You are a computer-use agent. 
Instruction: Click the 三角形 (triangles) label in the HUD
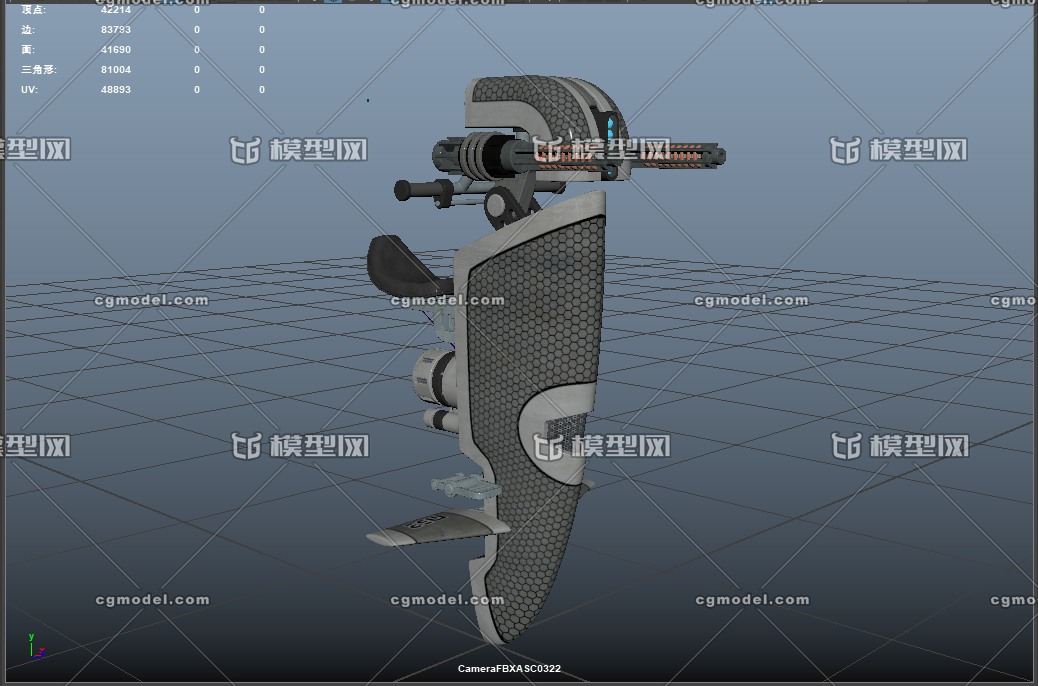pos(38,70)
